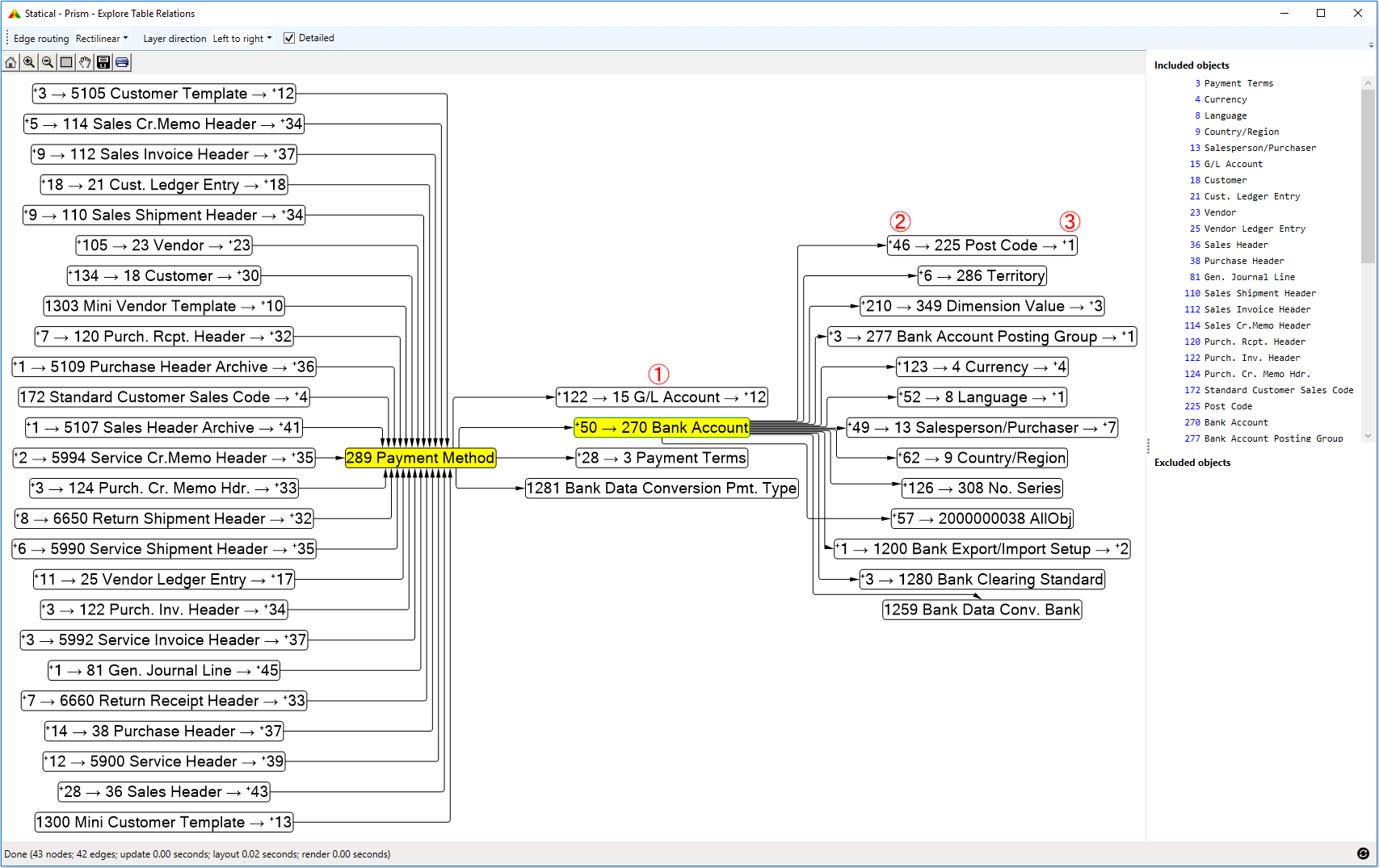Click the 308 No. Series node
Screen dimensions: 1379x868
(982, 489)
